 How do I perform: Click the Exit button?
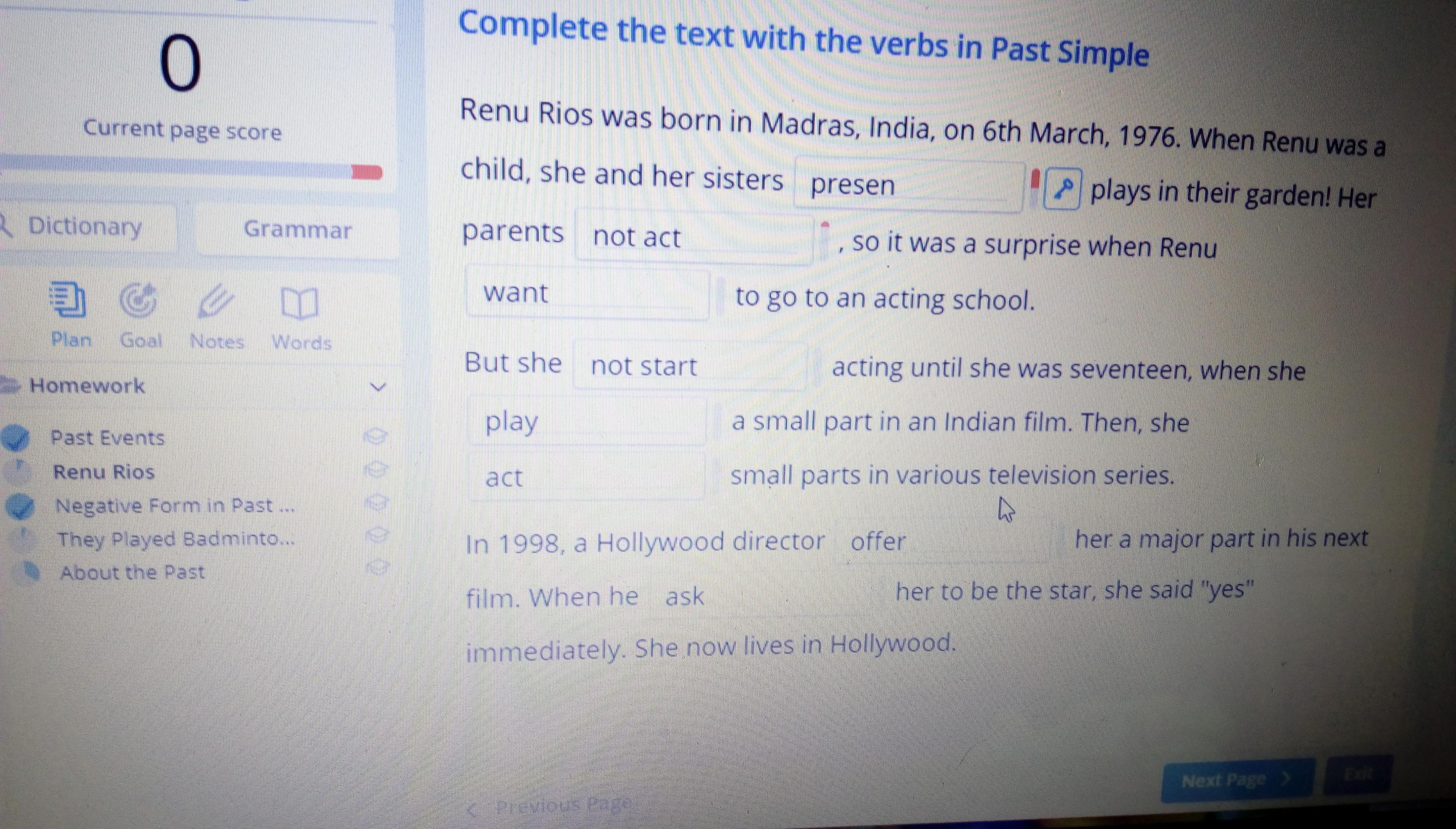(x=1358, y=775)
